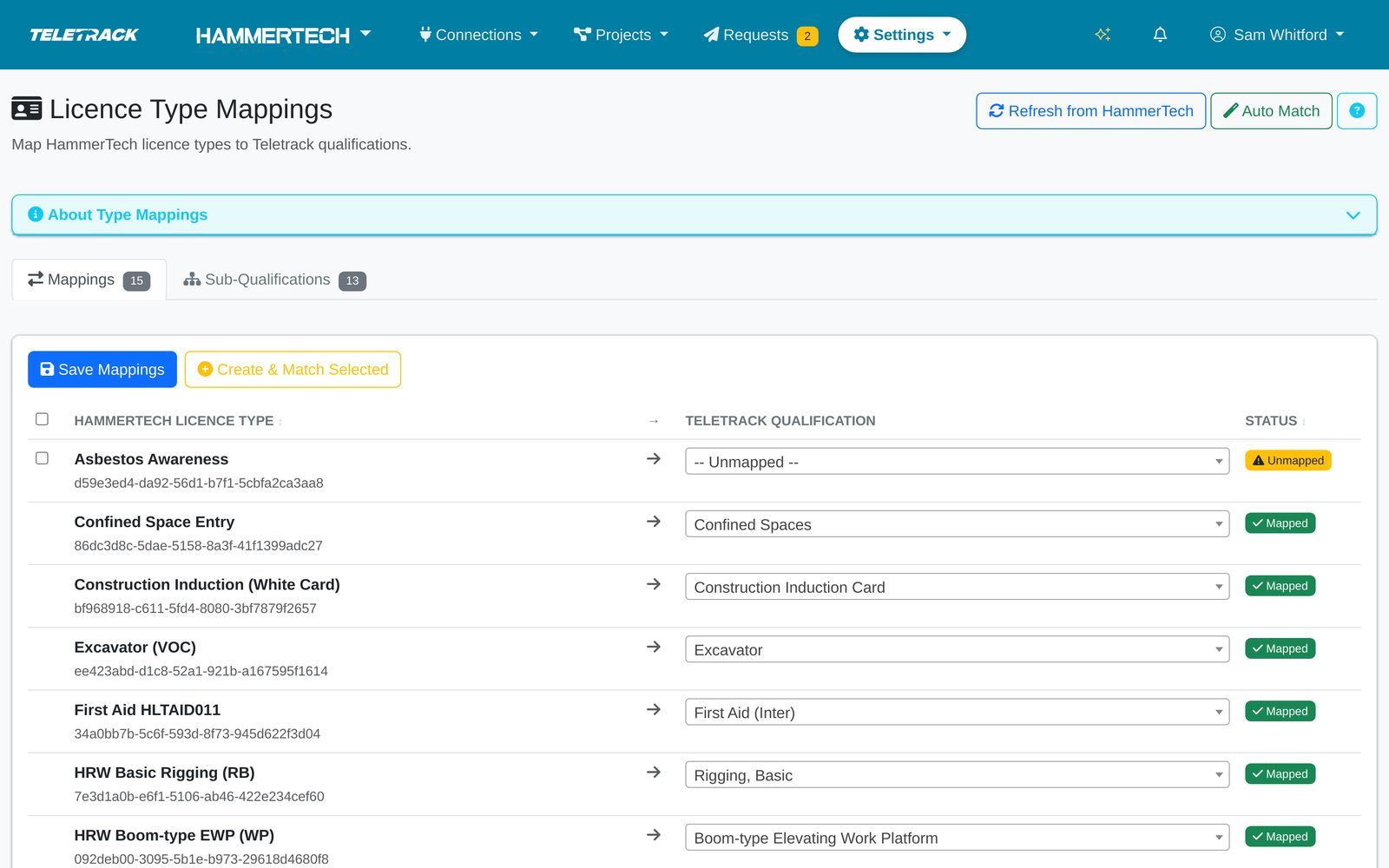Click the Confined Space Entry licence name
The height and width of the screenshot is (868, 1389).
pos(155,522)
